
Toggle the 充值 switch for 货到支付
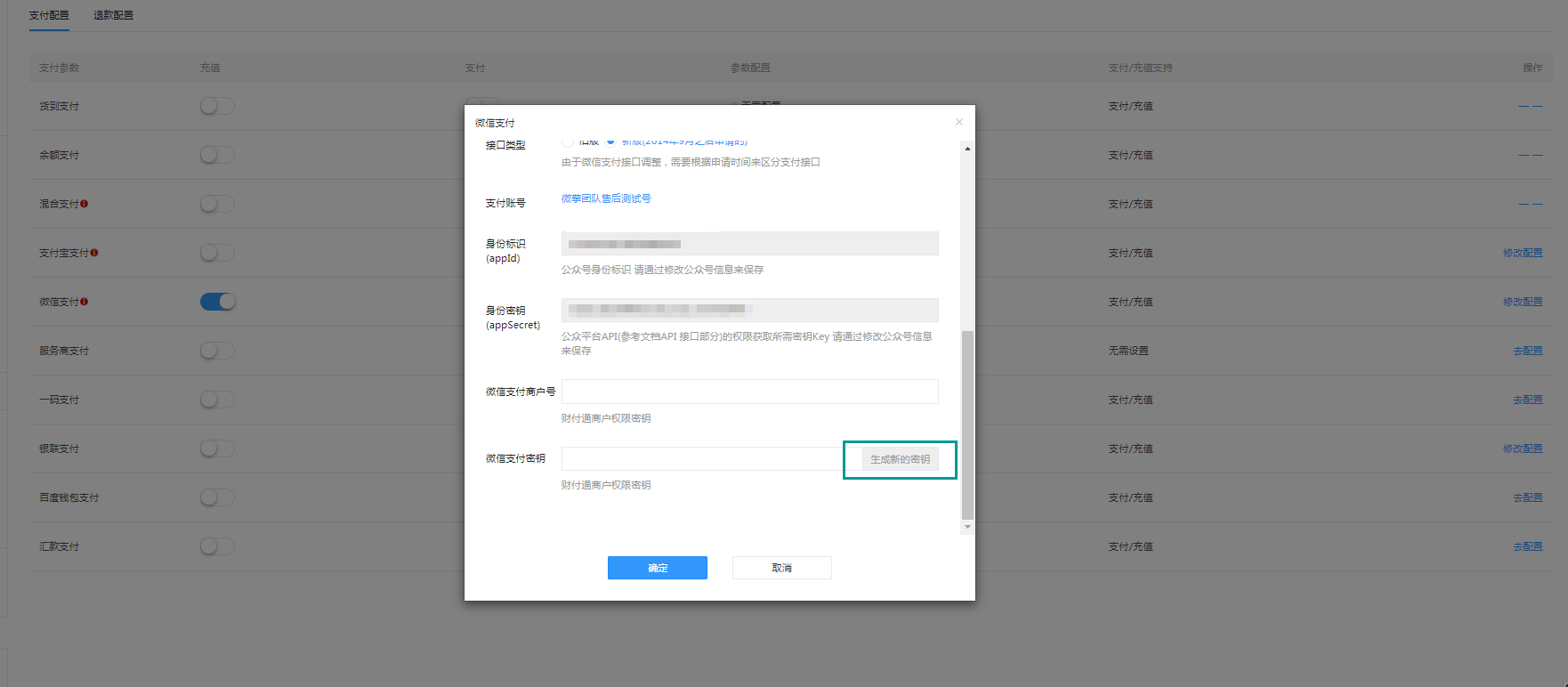pyautogui.click(x=217, y=106)
